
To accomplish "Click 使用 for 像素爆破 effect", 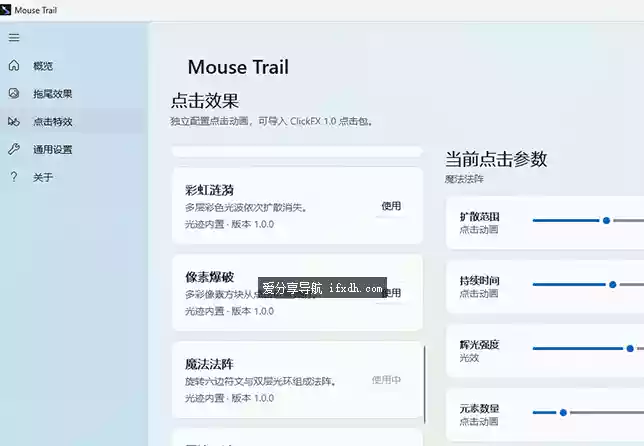I will [x=391, y=293].
